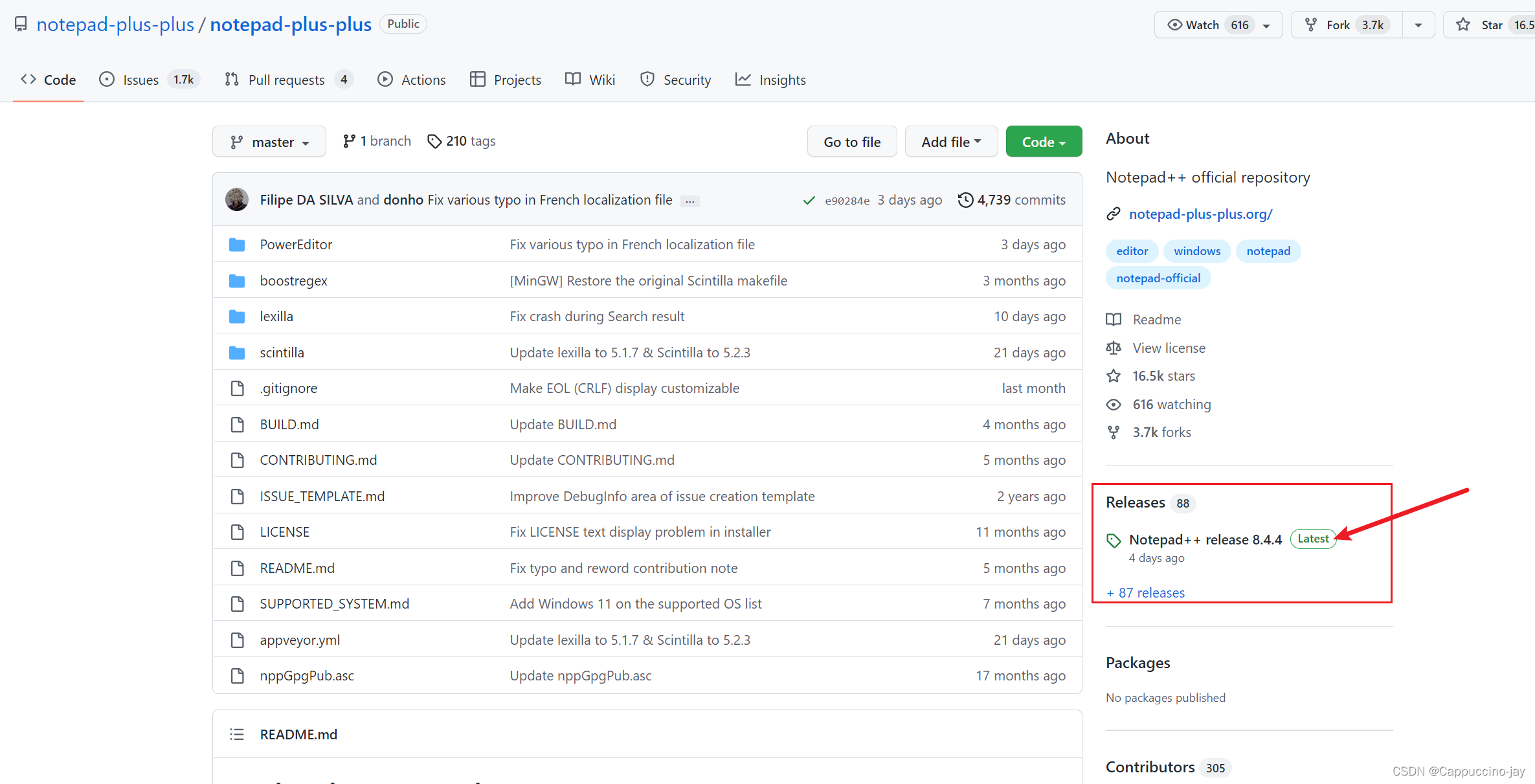Click the release tag icon for 8.4.4
This screenshot has width=1535, height=784.
(x=1114, y=540)
